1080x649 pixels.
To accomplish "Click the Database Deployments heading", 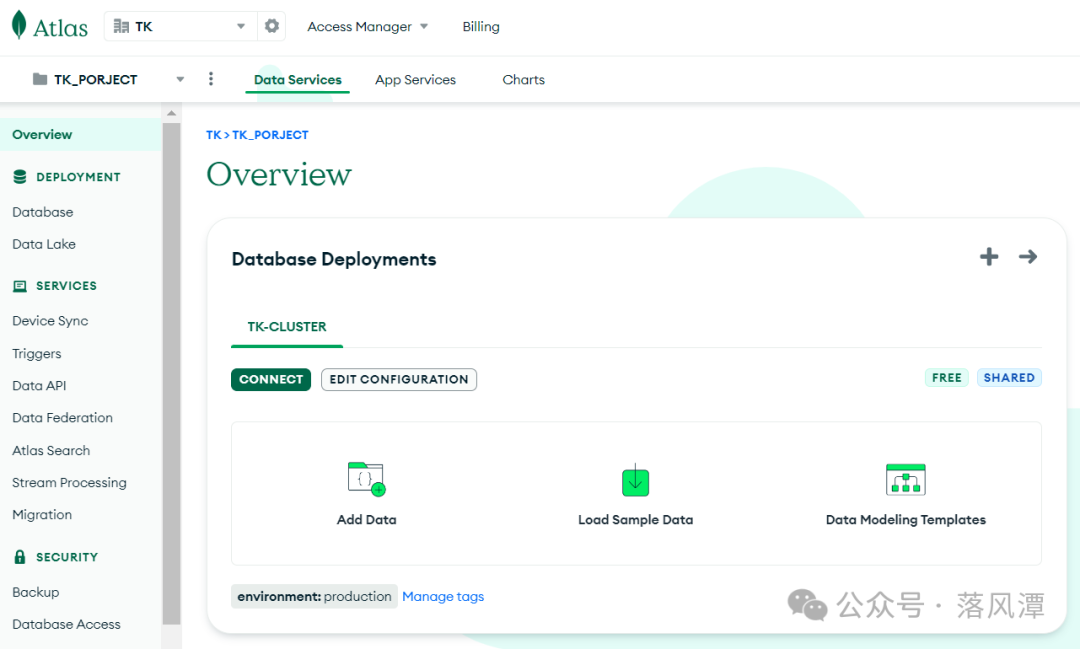I will click(334, 259).
